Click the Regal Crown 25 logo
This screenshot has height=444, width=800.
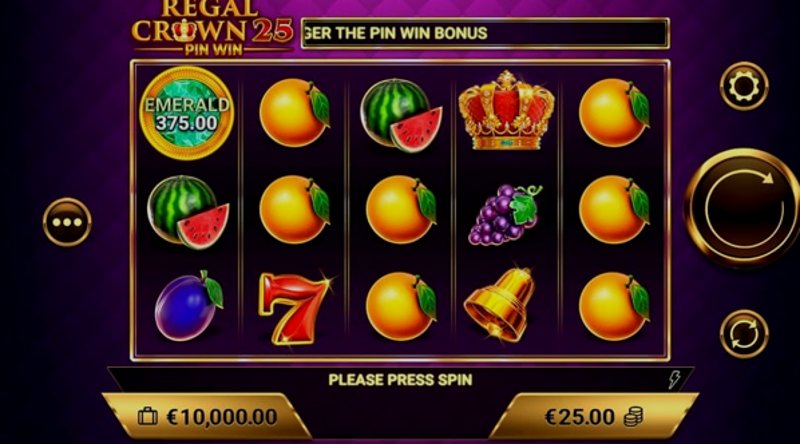point(212,28)
